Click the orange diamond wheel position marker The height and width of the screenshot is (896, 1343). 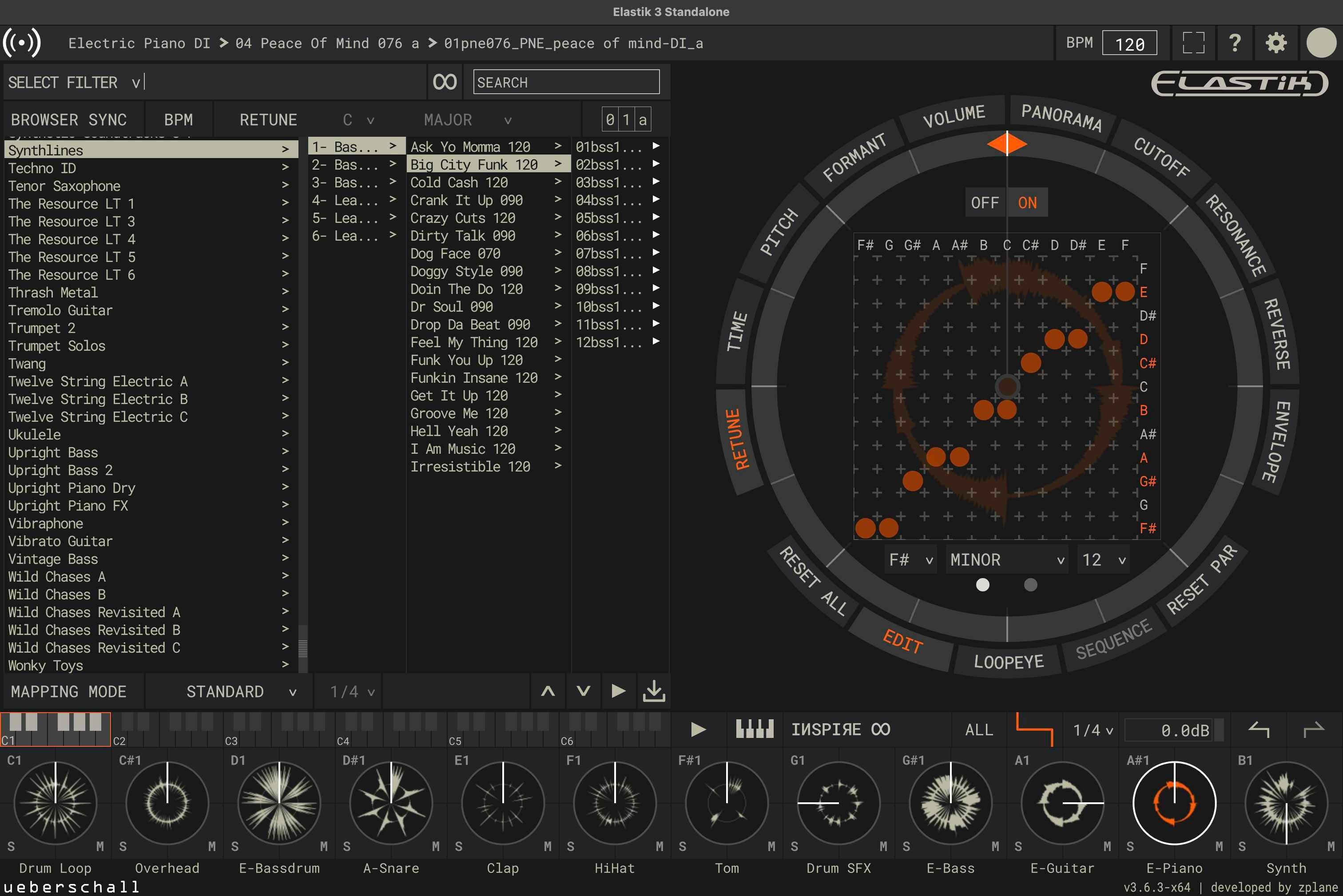(x=1007, y=143)
